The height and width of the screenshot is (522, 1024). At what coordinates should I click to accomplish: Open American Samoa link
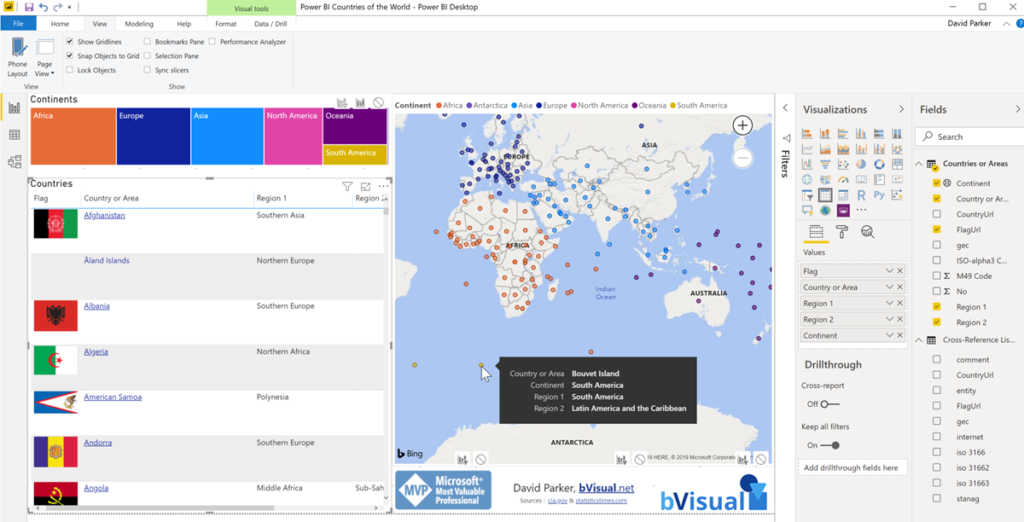tap(112, 397)
